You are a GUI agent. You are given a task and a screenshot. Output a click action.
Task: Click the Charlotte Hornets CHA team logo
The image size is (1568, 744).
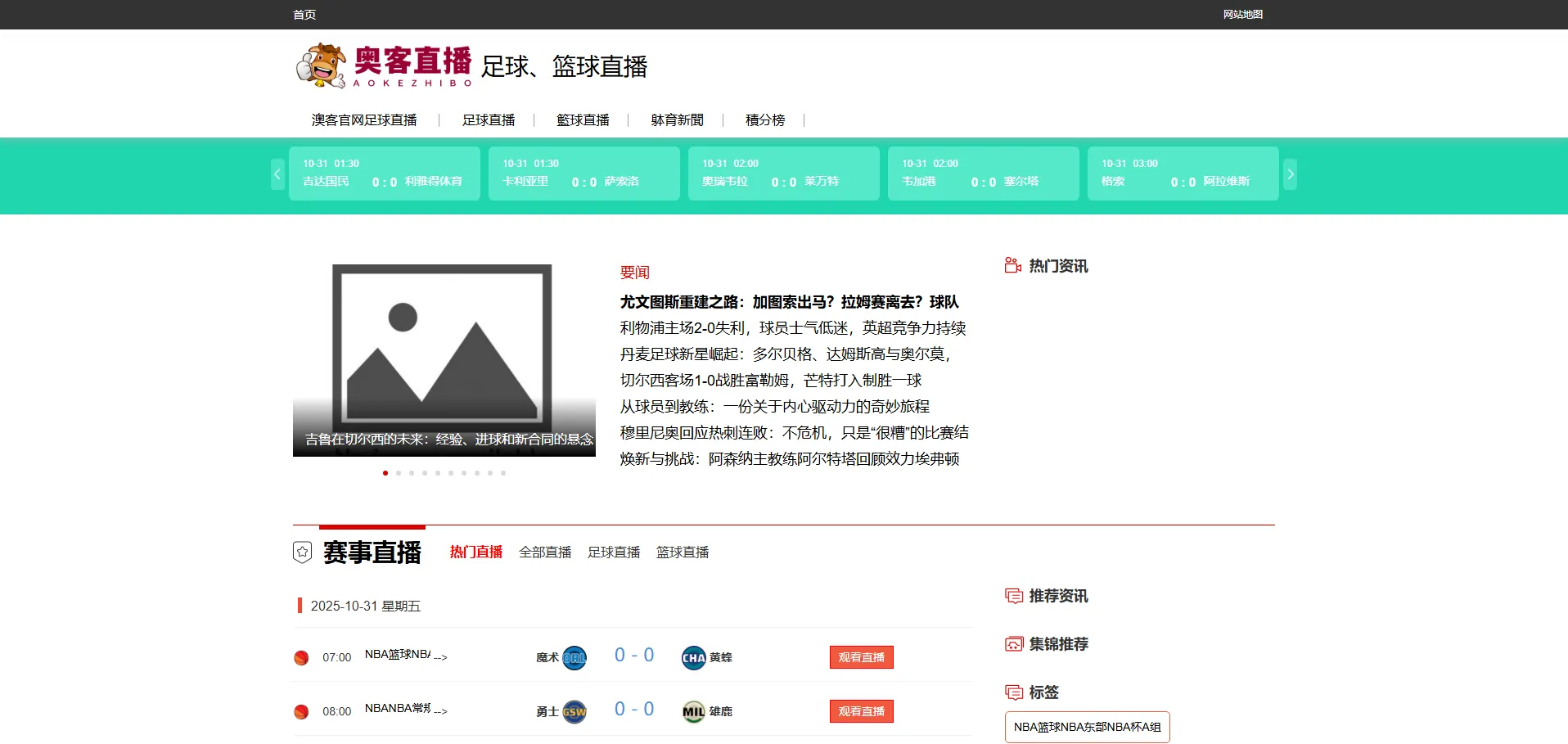(693, 657)
